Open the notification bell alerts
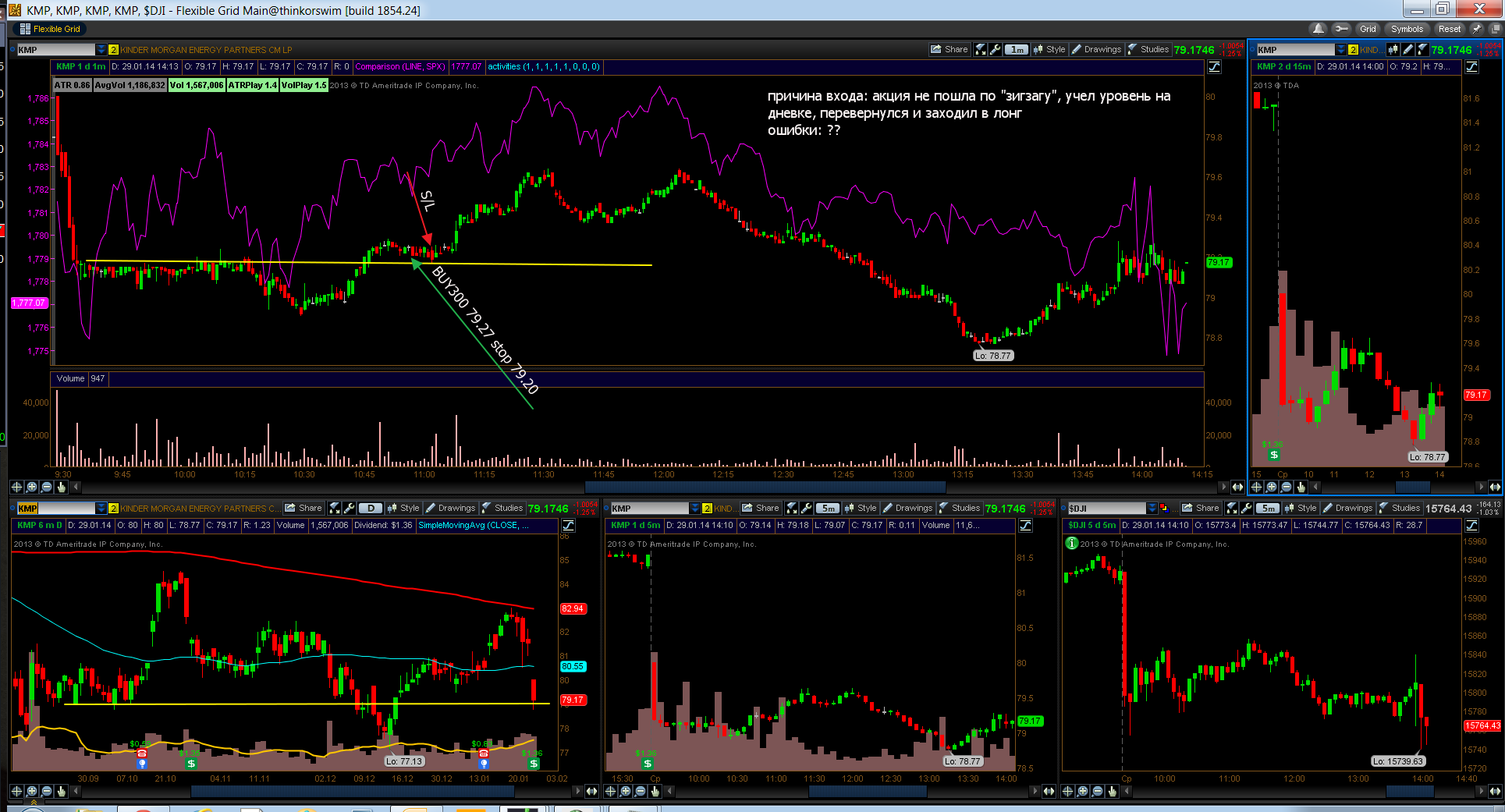 point(1318,29)
